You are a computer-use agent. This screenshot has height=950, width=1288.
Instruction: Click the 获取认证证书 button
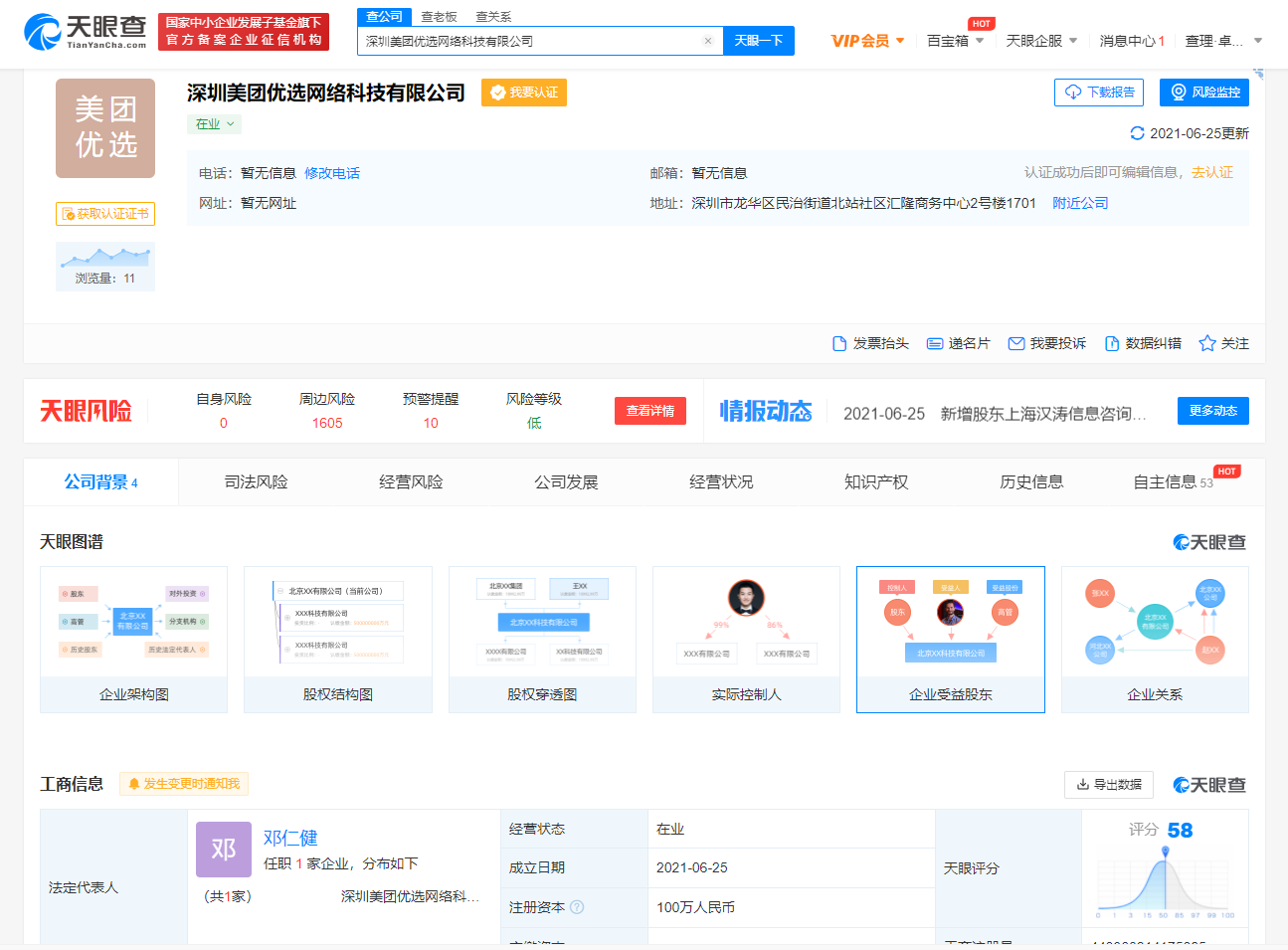[x=105, y=214]
